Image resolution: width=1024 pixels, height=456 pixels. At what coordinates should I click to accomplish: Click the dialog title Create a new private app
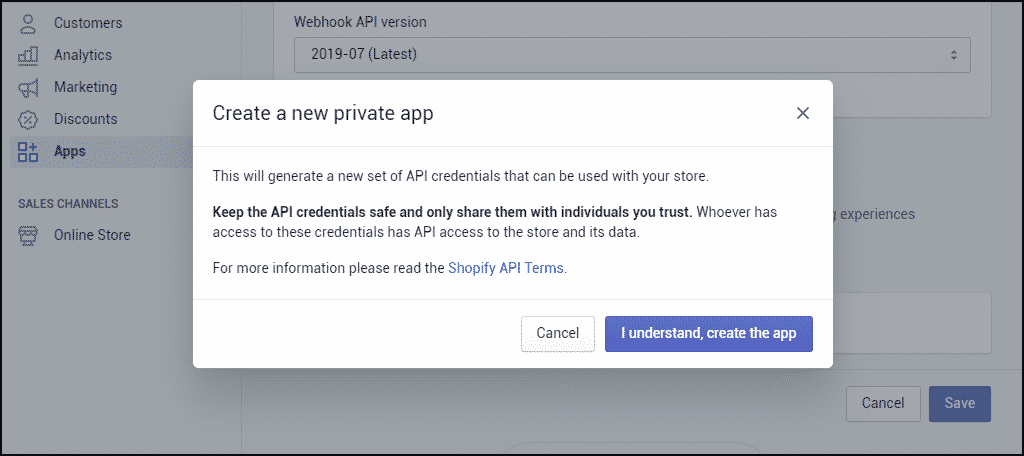coord(323,114)
